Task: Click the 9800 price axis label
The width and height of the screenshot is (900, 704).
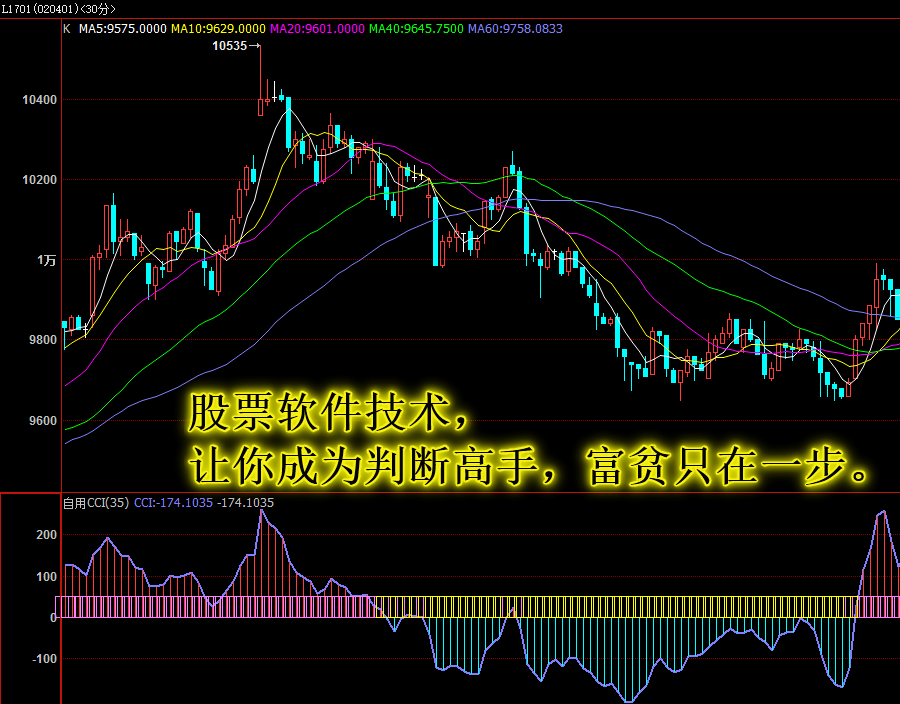Action: [43, 340]
